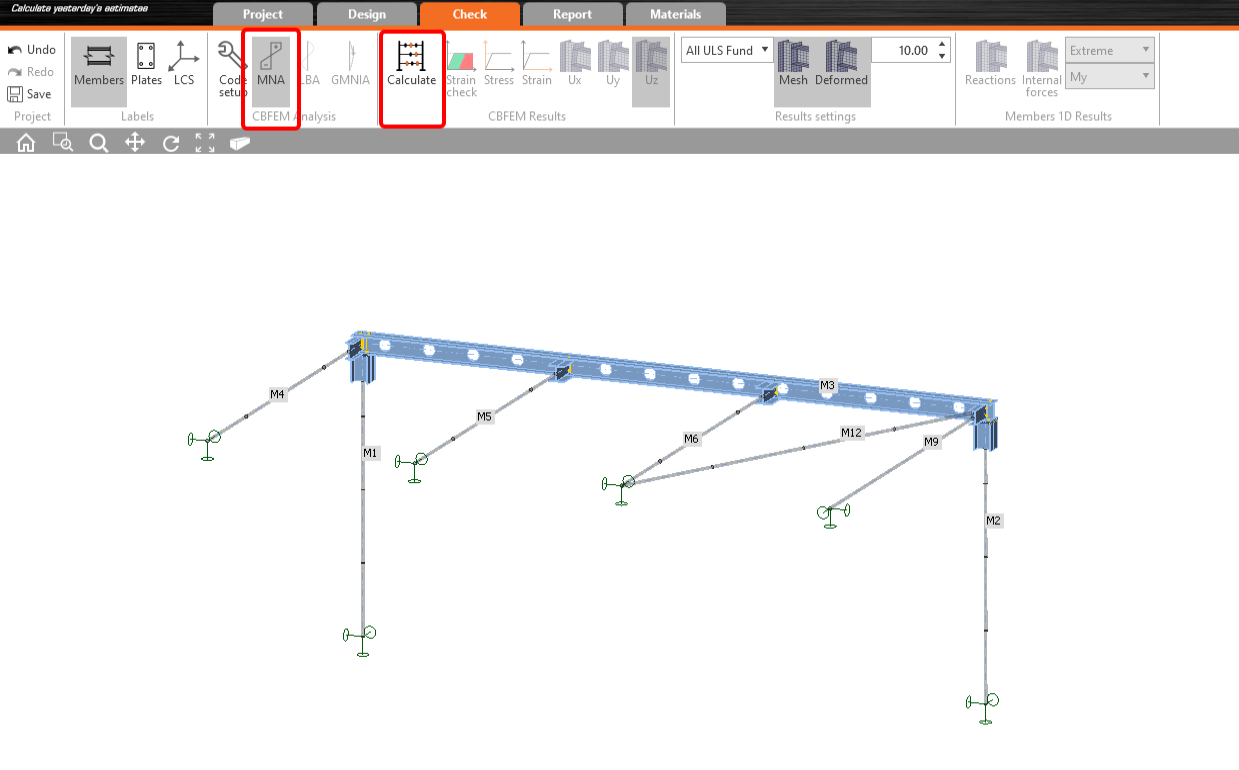Open the My force component dropdown
This screenshot has height=770, width=1239.
[1110, 77]
